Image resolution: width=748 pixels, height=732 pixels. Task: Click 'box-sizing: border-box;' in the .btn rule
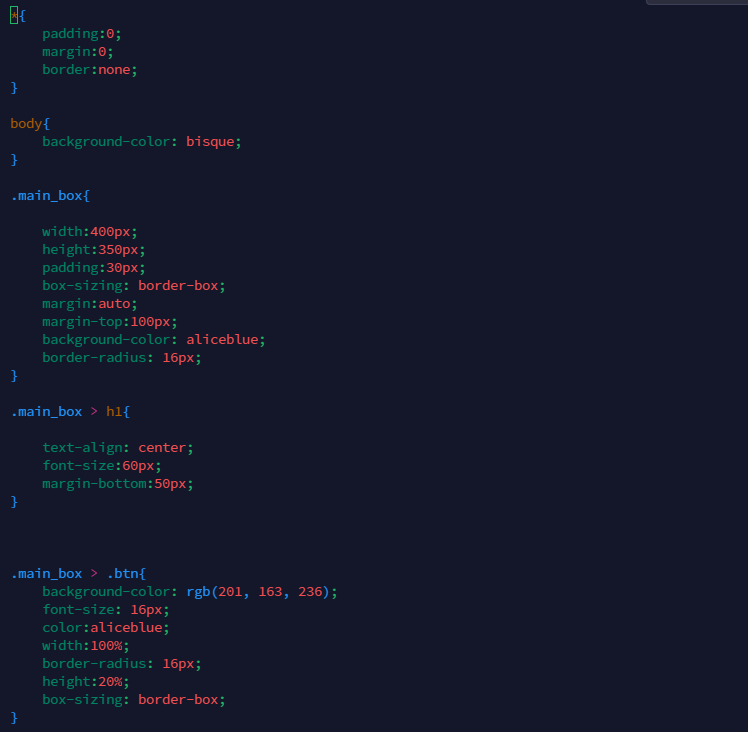pos(134,700)
